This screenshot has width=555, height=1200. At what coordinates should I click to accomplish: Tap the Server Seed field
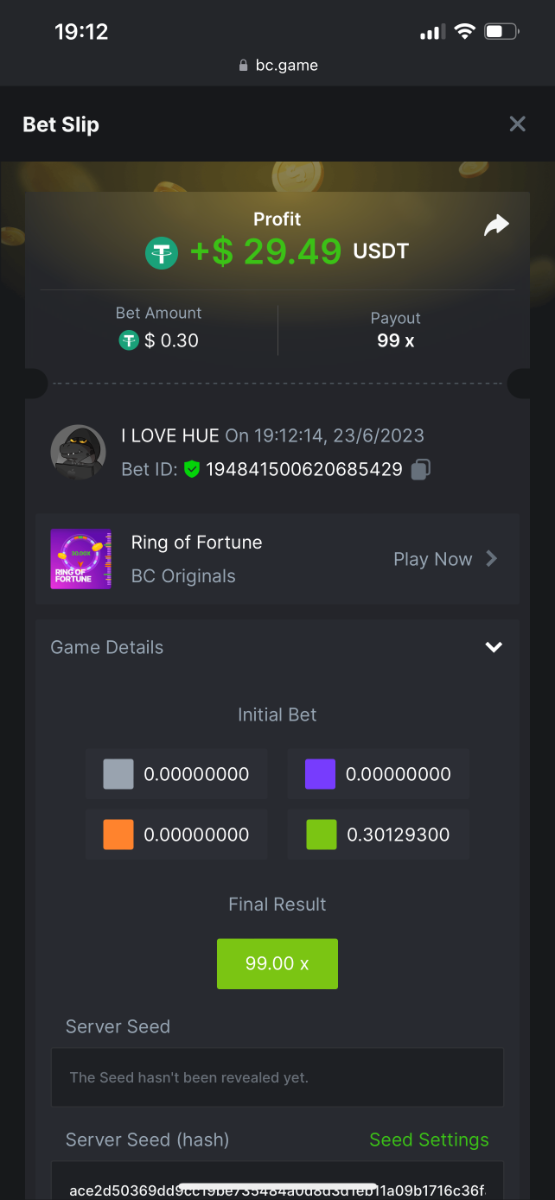tap(277, 1077)
